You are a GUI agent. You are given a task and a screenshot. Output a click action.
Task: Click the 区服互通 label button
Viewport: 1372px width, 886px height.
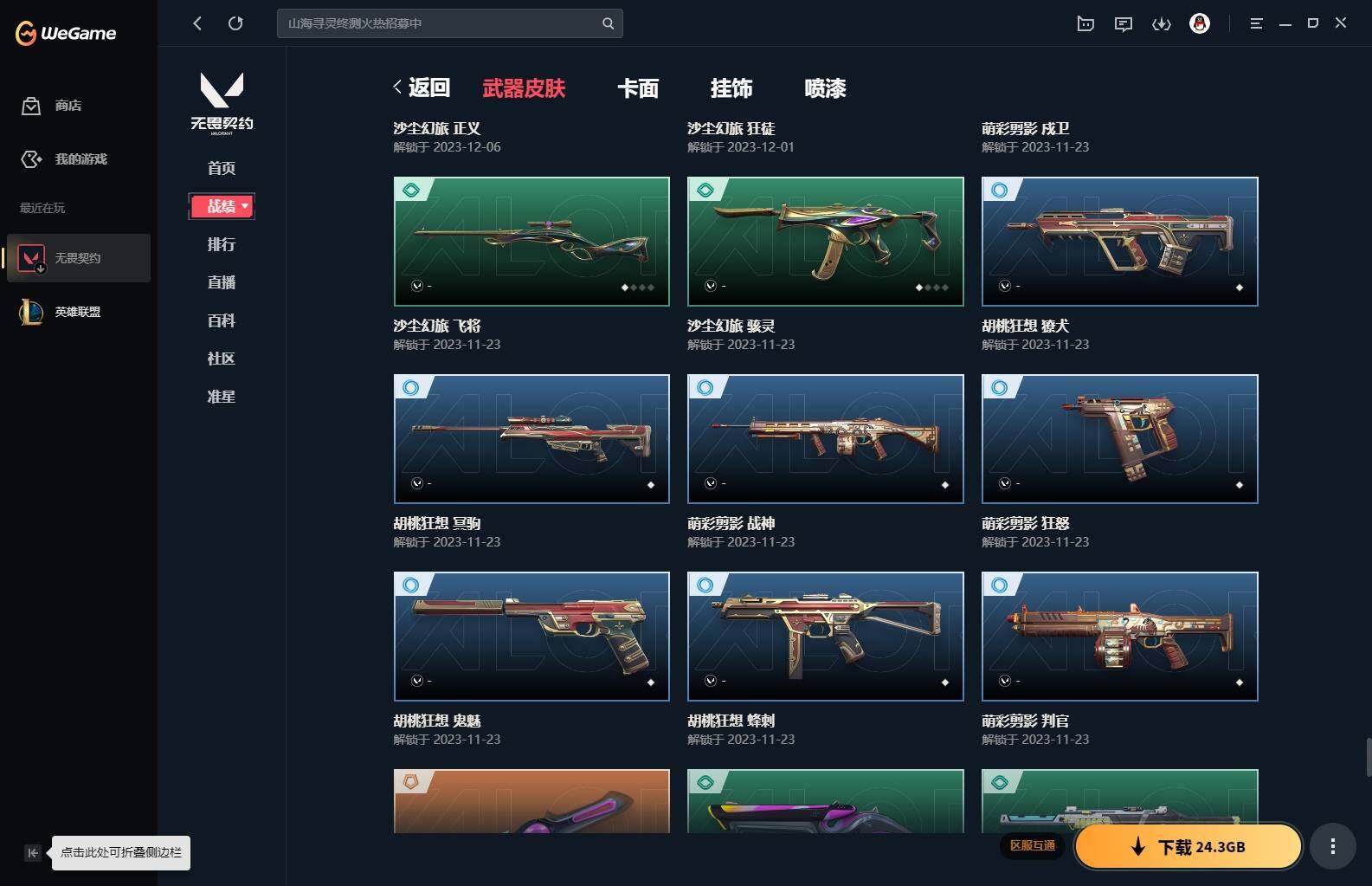pos(1033,846)
